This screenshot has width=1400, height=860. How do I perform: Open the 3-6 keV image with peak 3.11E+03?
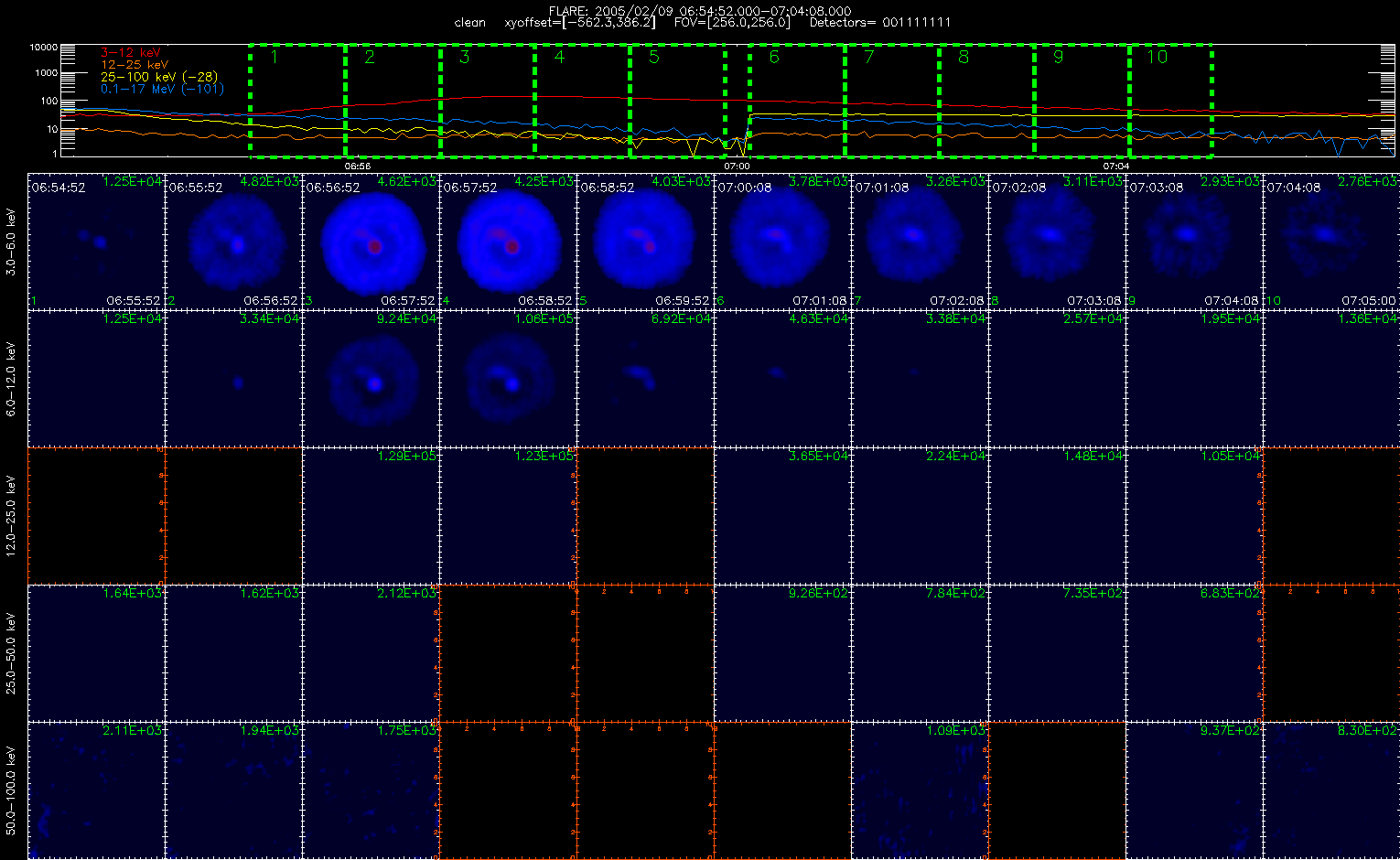[1057, 241]
